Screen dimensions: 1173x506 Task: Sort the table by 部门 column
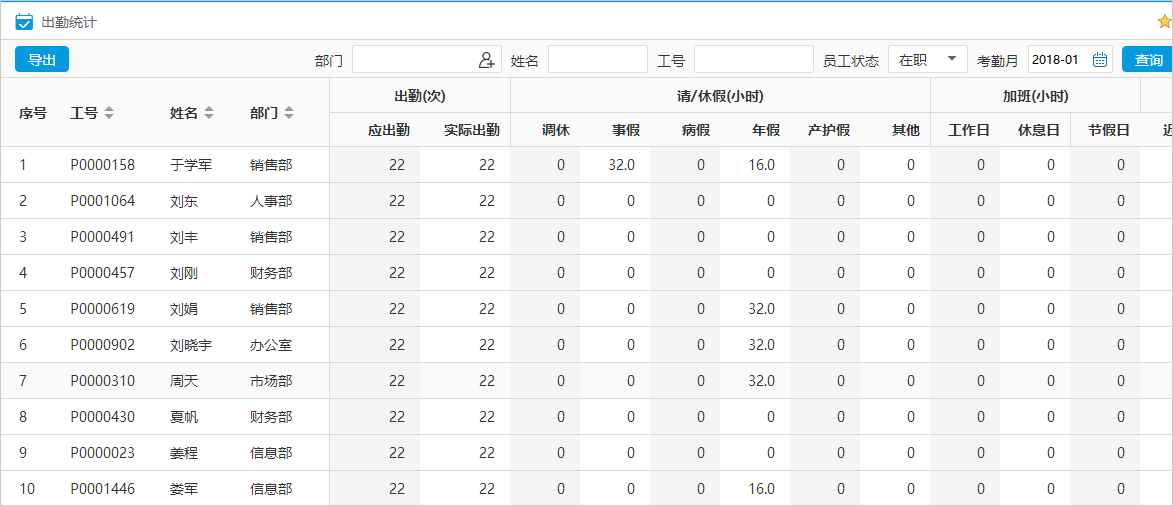[x=289, y=113]
